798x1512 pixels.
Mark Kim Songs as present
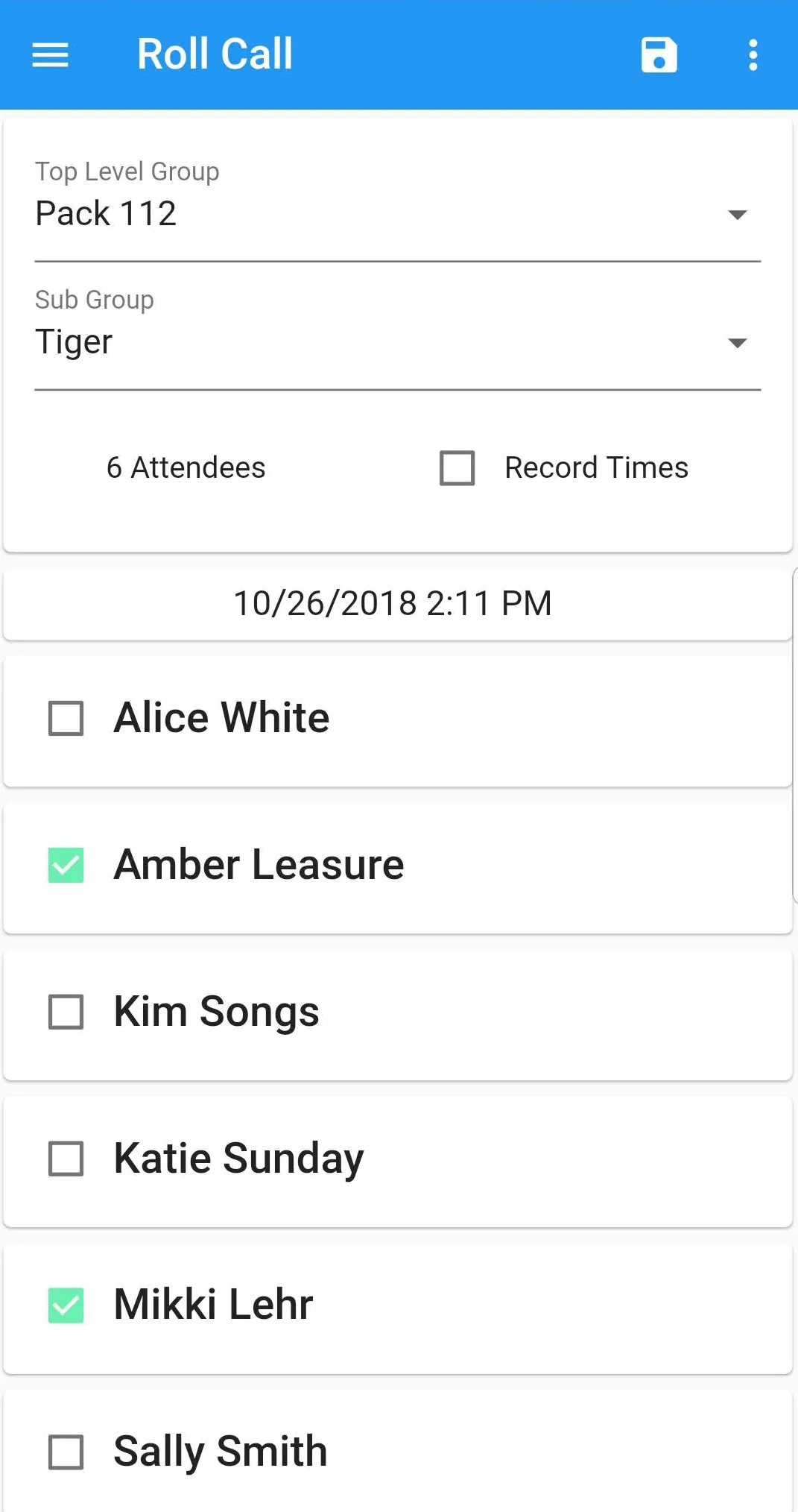pos(66,1012)
